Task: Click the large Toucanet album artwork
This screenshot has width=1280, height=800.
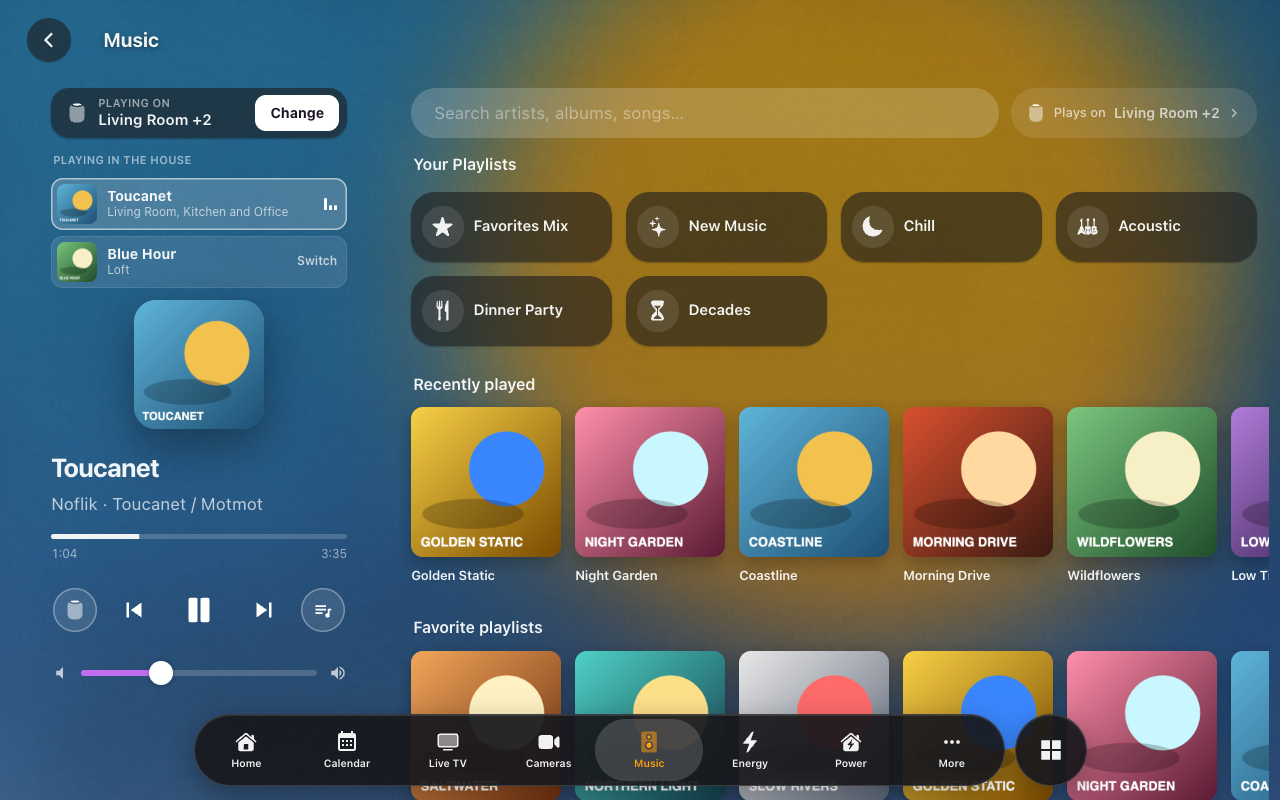Action: (x=199, y=365)
